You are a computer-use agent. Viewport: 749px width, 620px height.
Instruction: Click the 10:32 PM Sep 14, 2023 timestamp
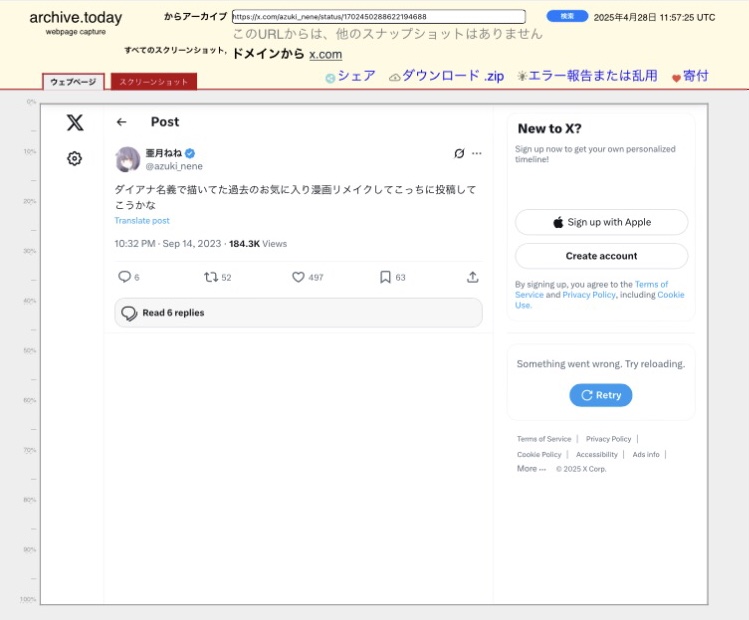(x=168, y=244)
